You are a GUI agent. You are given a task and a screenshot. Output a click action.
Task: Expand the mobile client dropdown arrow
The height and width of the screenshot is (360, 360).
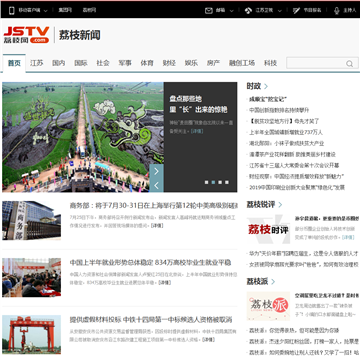[x=46, y=11]
